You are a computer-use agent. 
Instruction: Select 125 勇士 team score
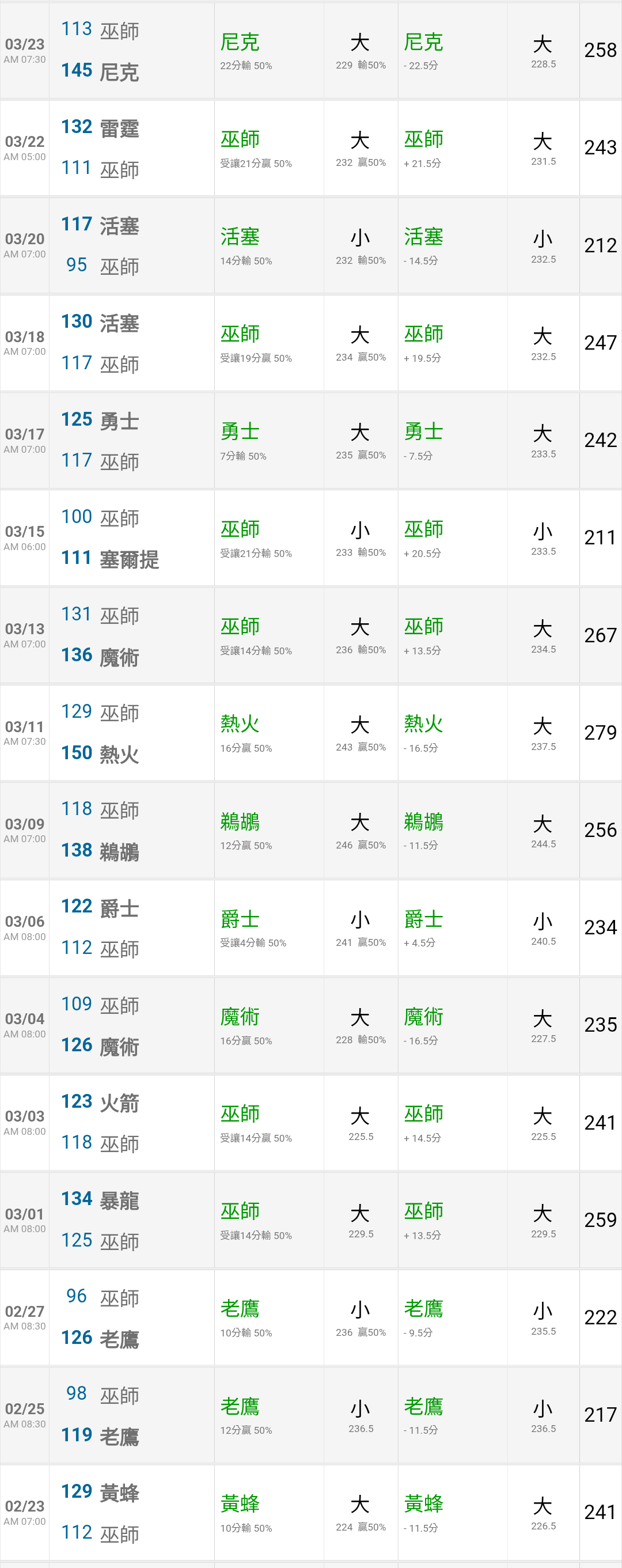pos(100,420)
